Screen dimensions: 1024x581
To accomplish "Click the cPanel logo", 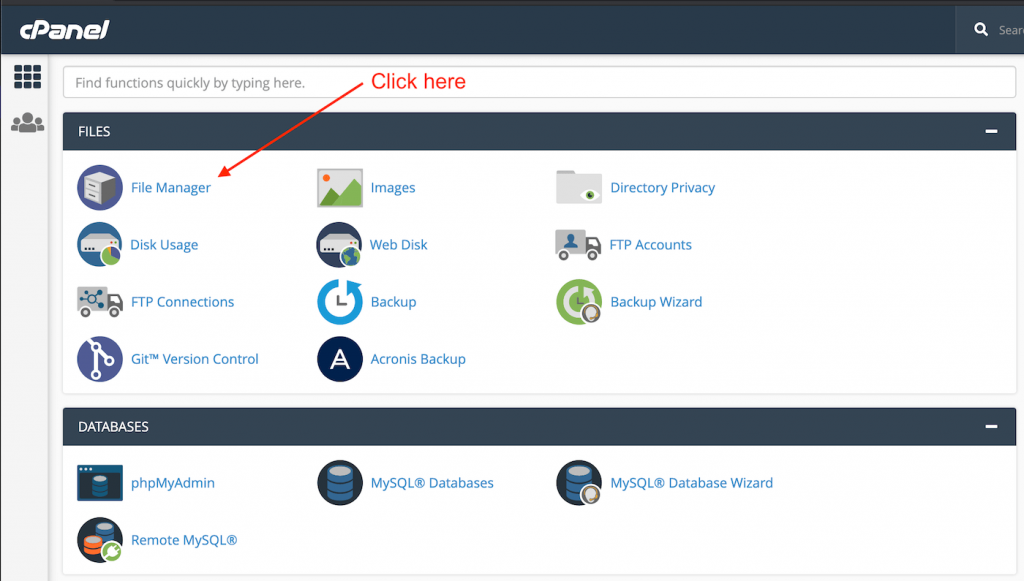I will pyautogui.click(x=64, y=29).
